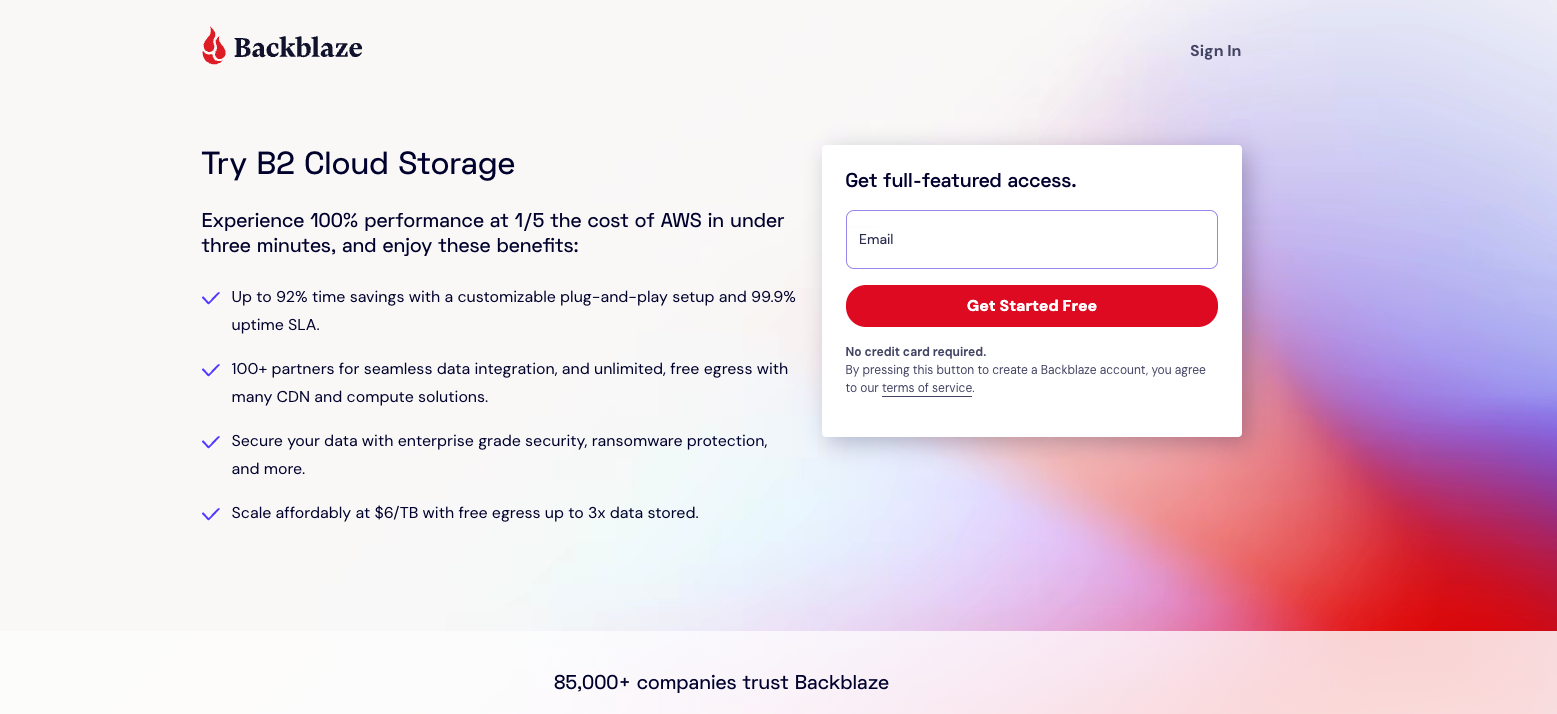Click the free egress CDN bullet text
This screenshot has height=714, width=1557.
[x=510, y=383]
